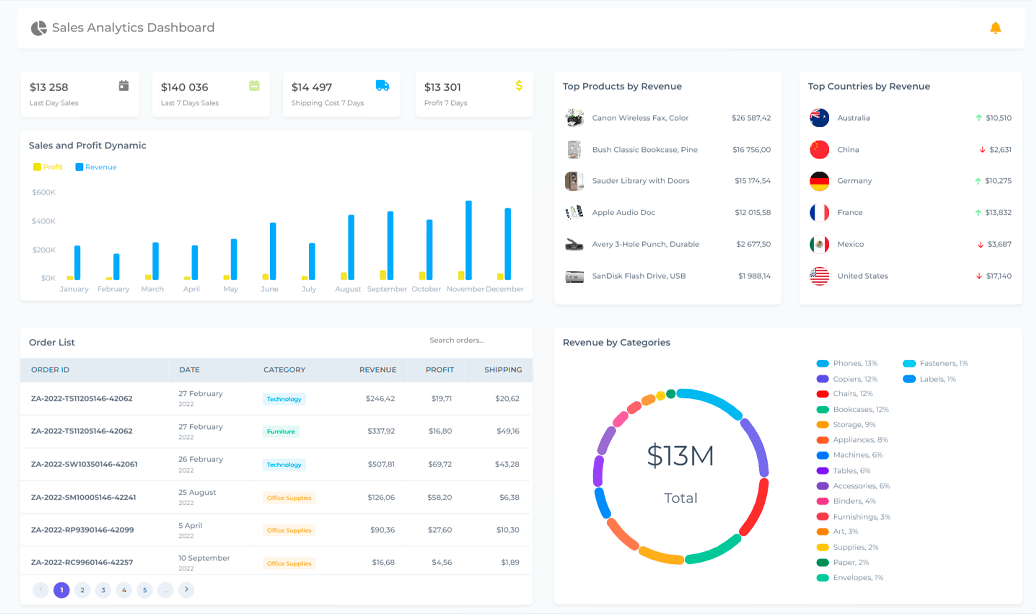The image size is (1036, 614).
Task: Toggle the Fasteners, 1% legend entry
Action: click(936, 364)
